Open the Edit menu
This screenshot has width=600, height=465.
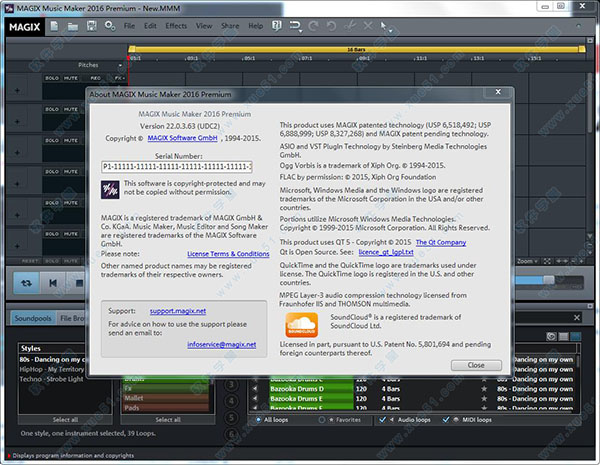tap(150, 26)
